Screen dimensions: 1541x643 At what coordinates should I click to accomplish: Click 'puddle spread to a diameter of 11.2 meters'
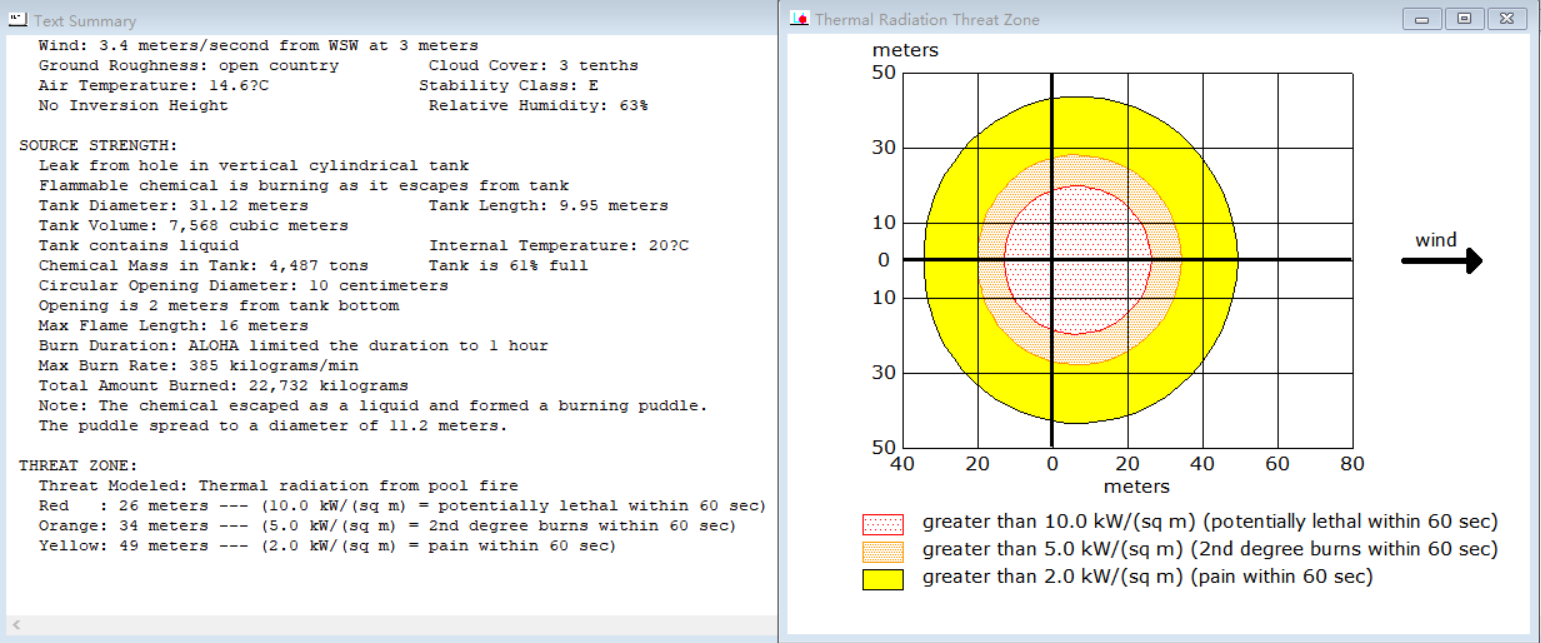pos(288,426)
